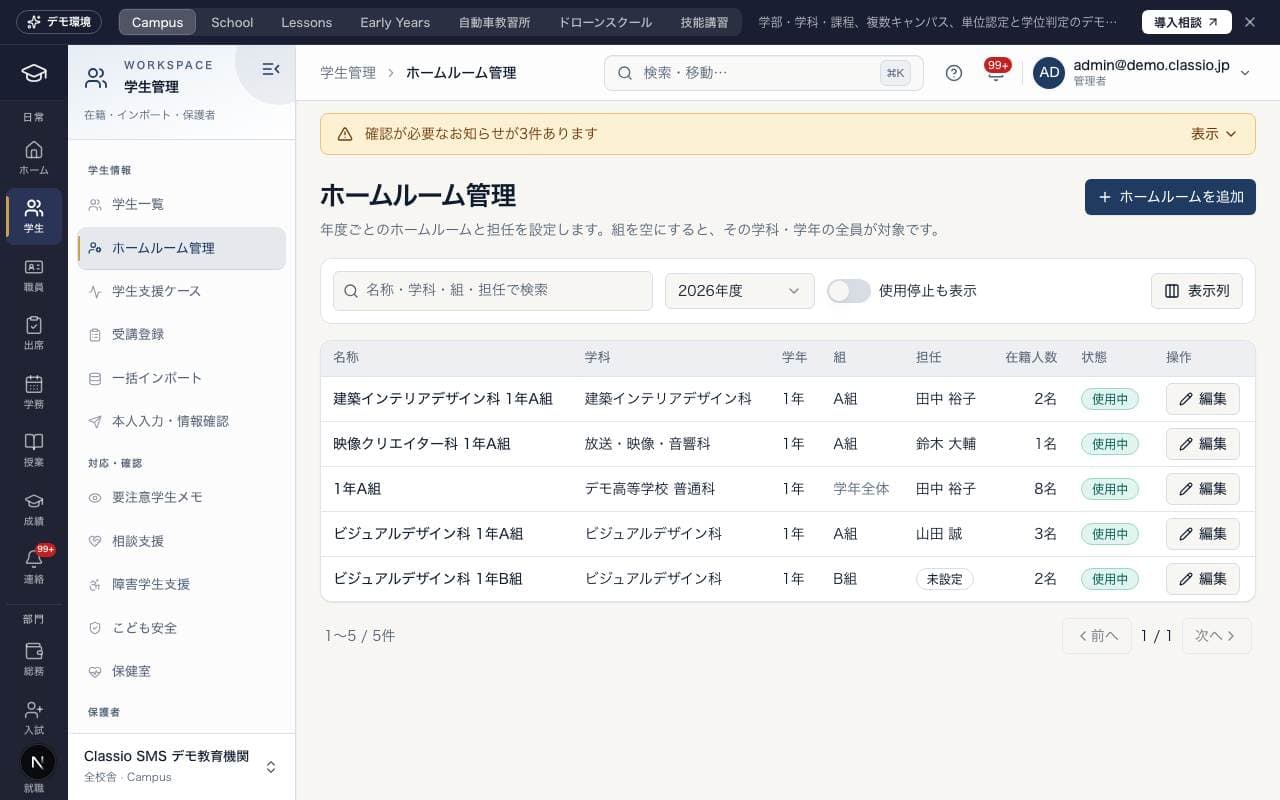
Task: Switch to the Early Years tab
Action: (395, 22)
